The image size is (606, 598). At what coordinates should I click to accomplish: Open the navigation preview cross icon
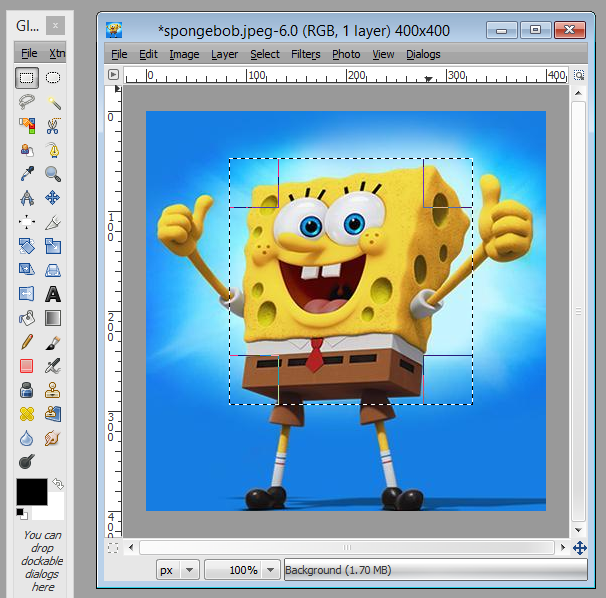pos(579,548)
